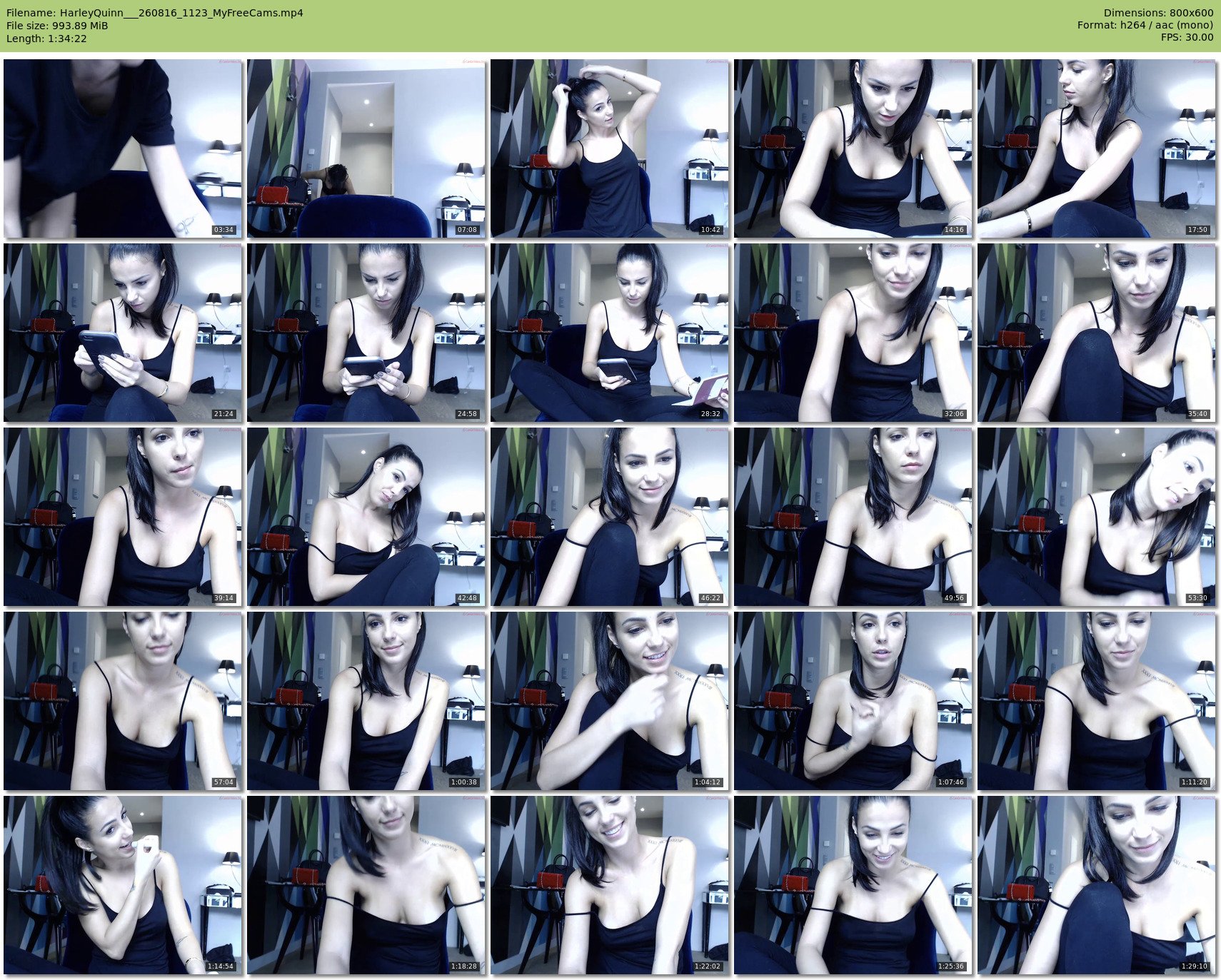
Task: Click the thumbnail marked 10:42
Action: (610, 148)
